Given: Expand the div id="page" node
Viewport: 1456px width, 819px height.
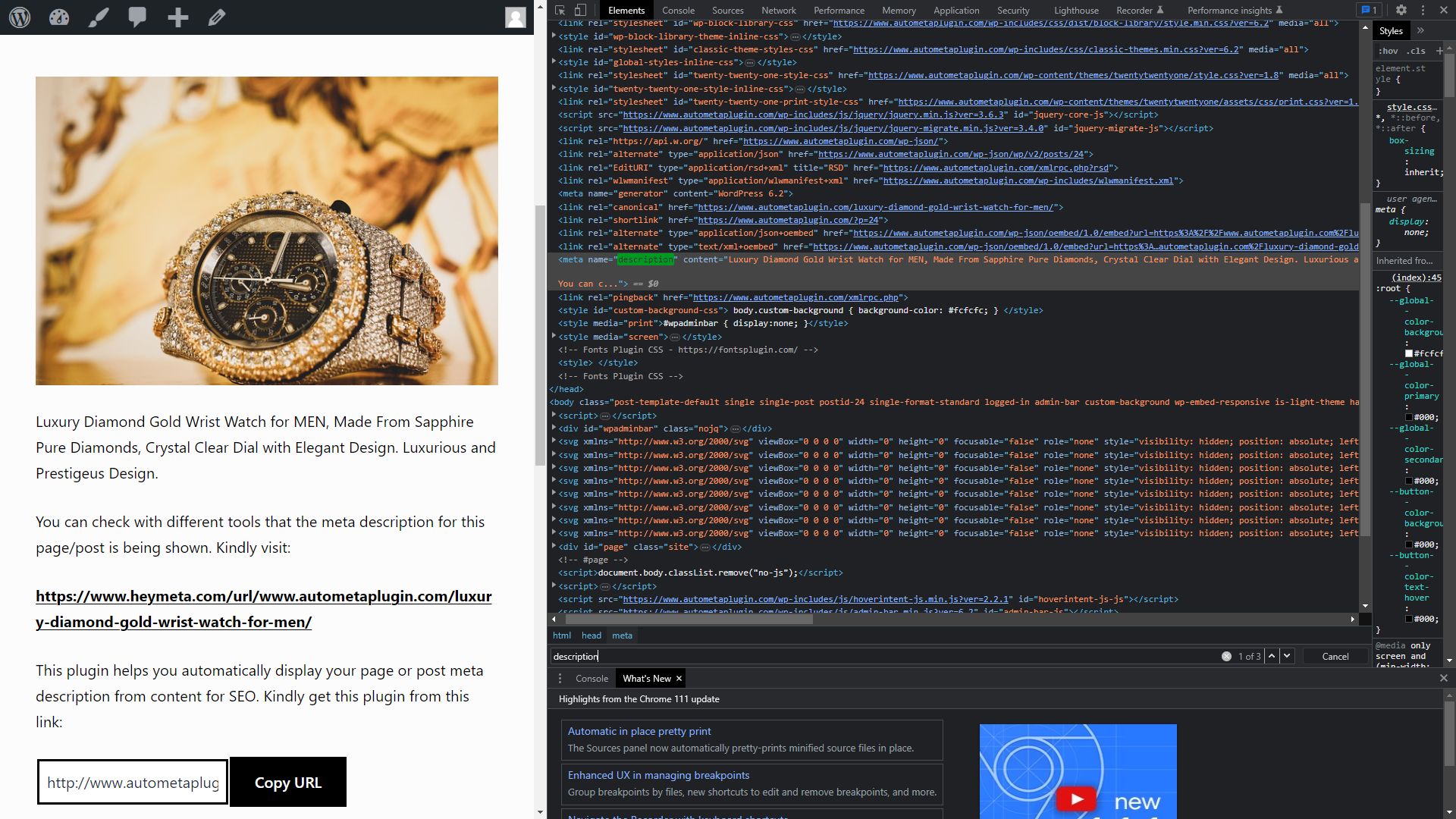Looking at the screenshot, I should point(554,547).
